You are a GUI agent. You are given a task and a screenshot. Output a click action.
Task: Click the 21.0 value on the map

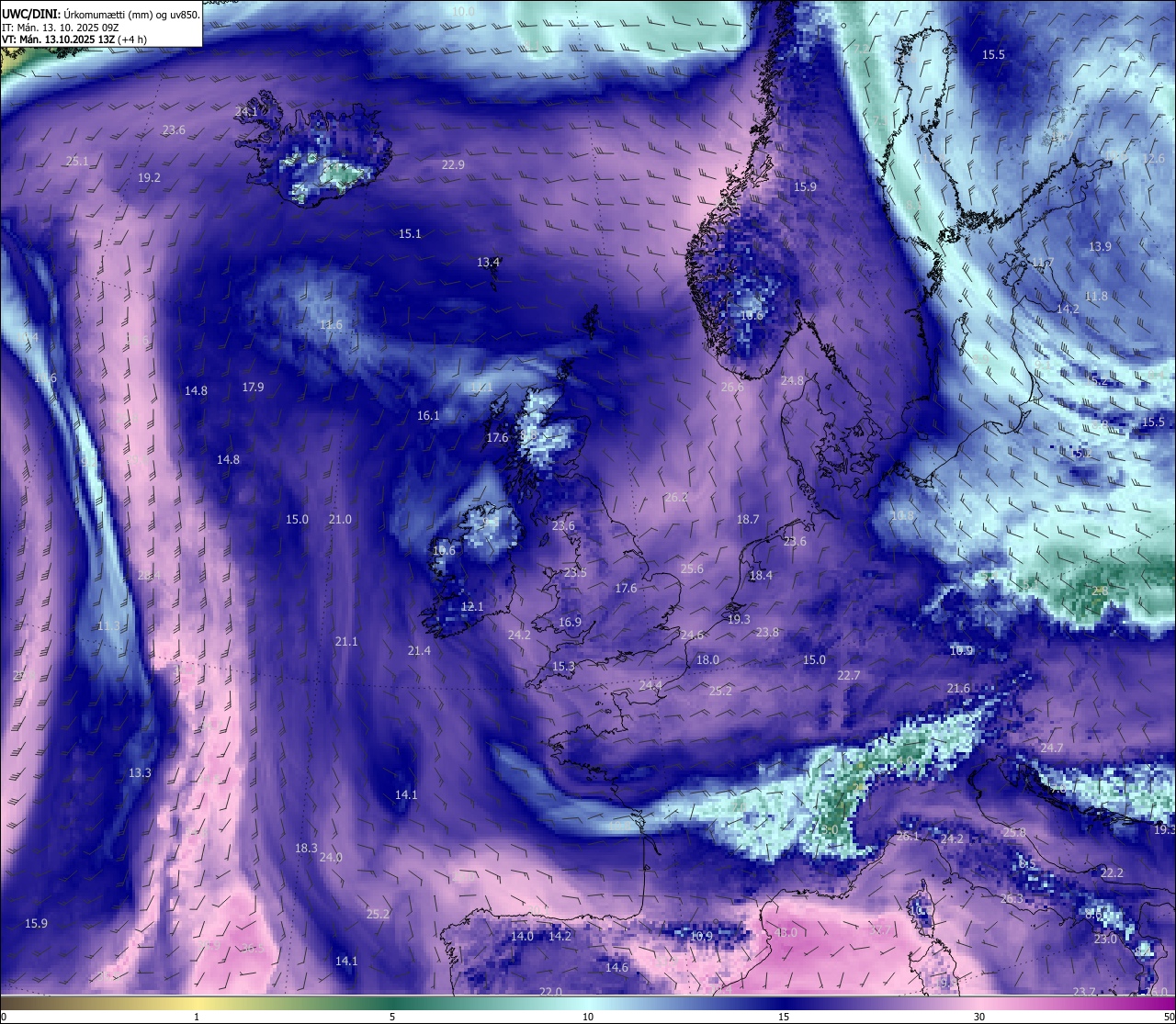coord(340,520)
